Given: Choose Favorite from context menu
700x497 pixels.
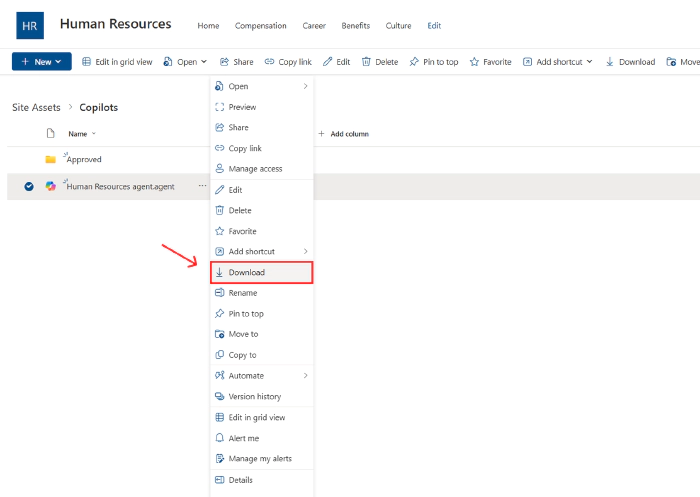Looking at the screenshot, I should [262, 231].
